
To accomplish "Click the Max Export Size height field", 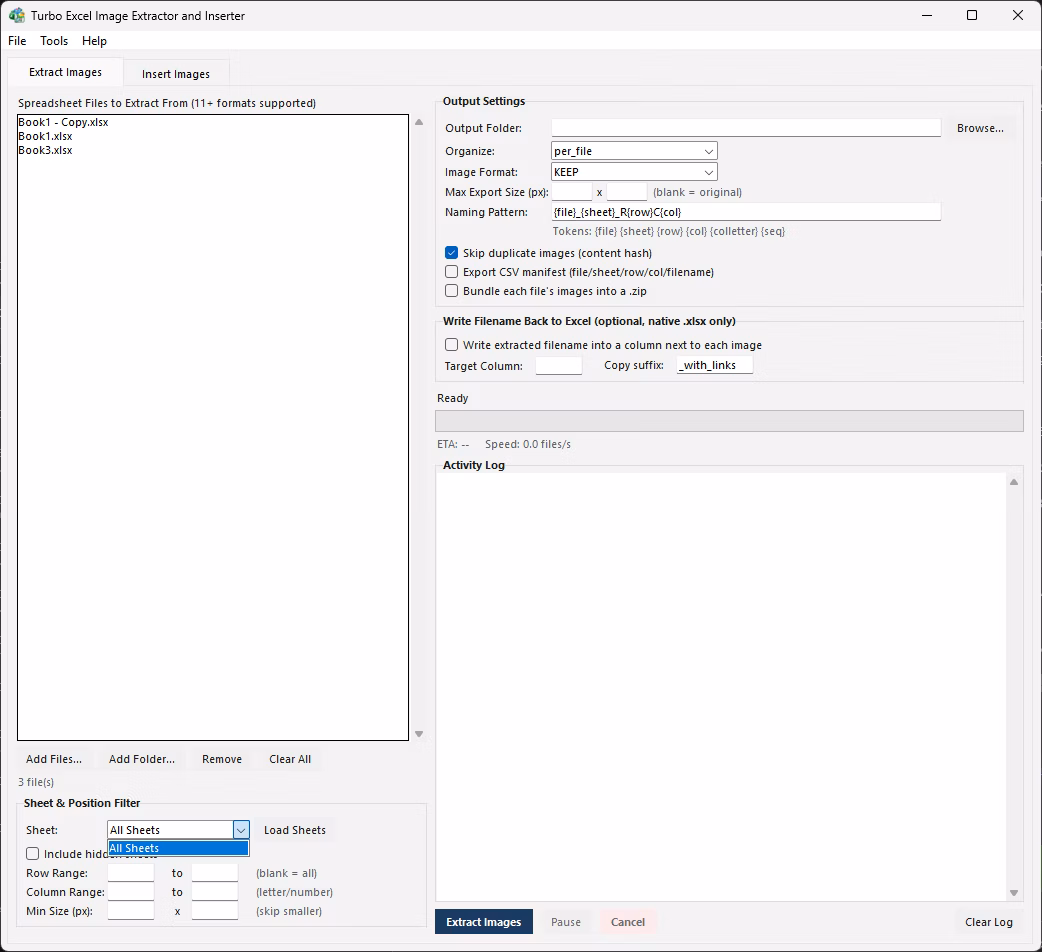I will point(627,192).
